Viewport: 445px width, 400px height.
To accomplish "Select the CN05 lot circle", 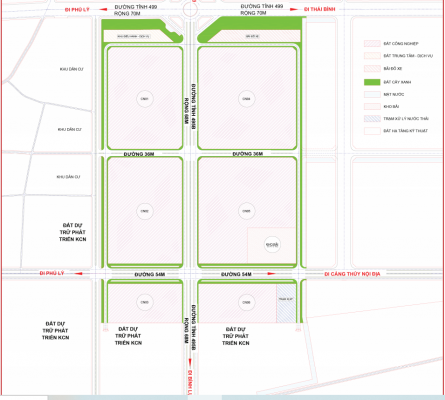I will (246, 211).
